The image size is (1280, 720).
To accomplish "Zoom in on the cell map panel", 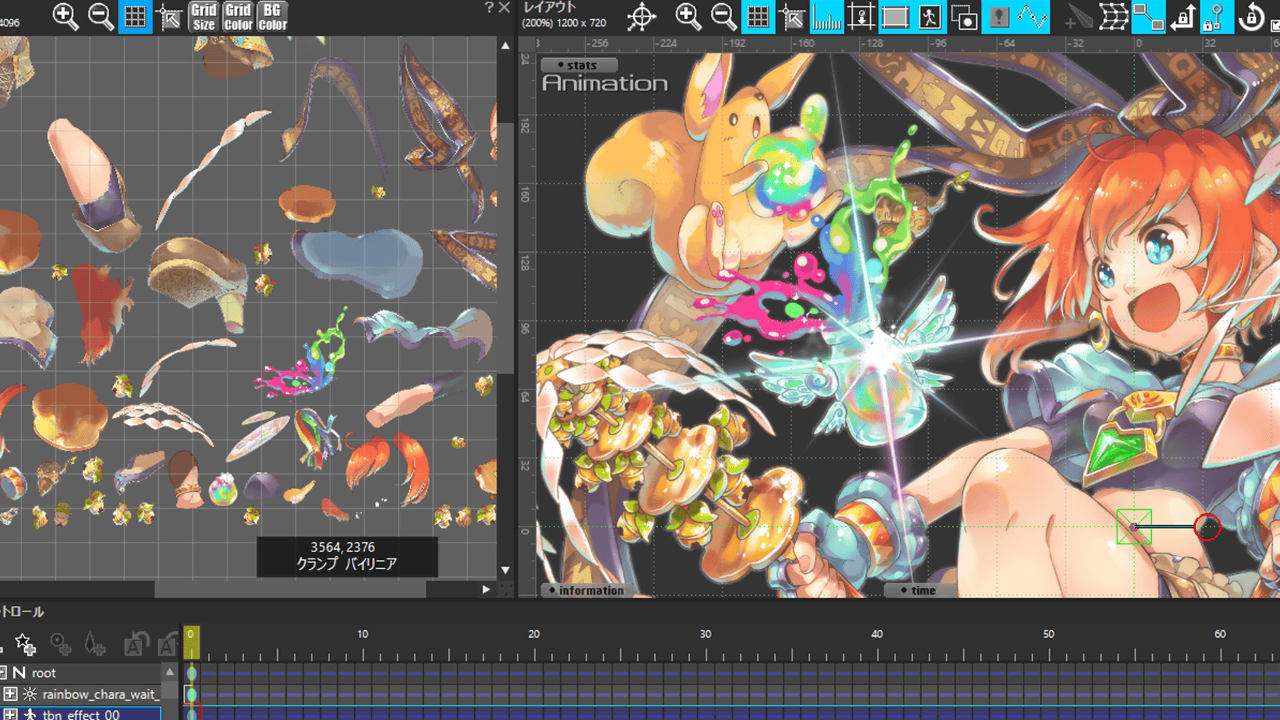I will click(x=66, y=16).
